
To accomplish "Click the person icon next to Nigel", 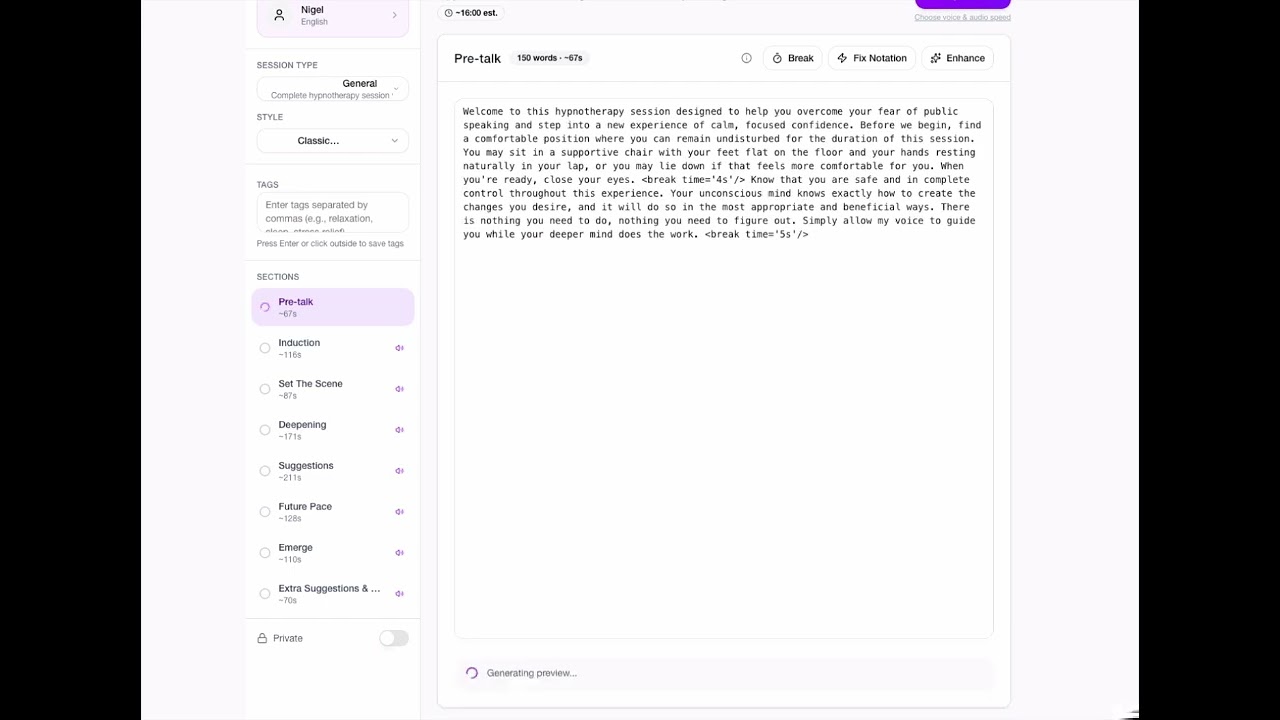I will [279, 15].
